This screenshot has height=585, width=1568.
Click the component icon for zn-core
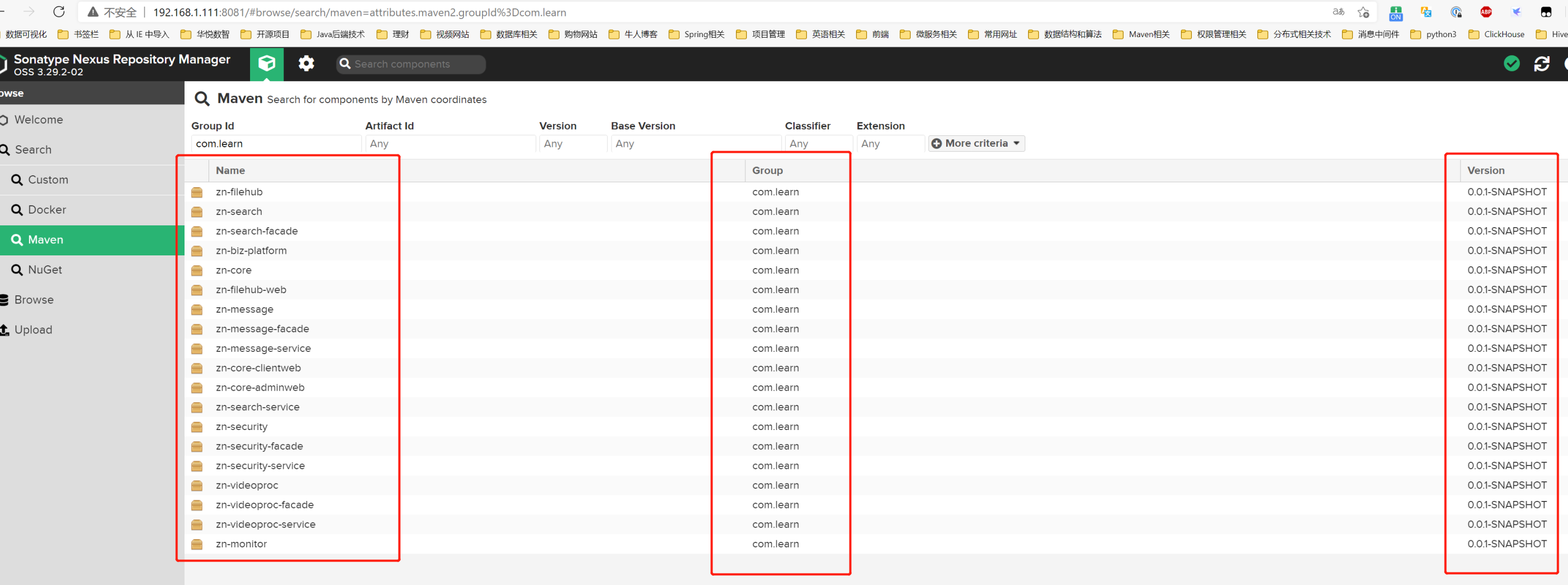pos(197,270)
